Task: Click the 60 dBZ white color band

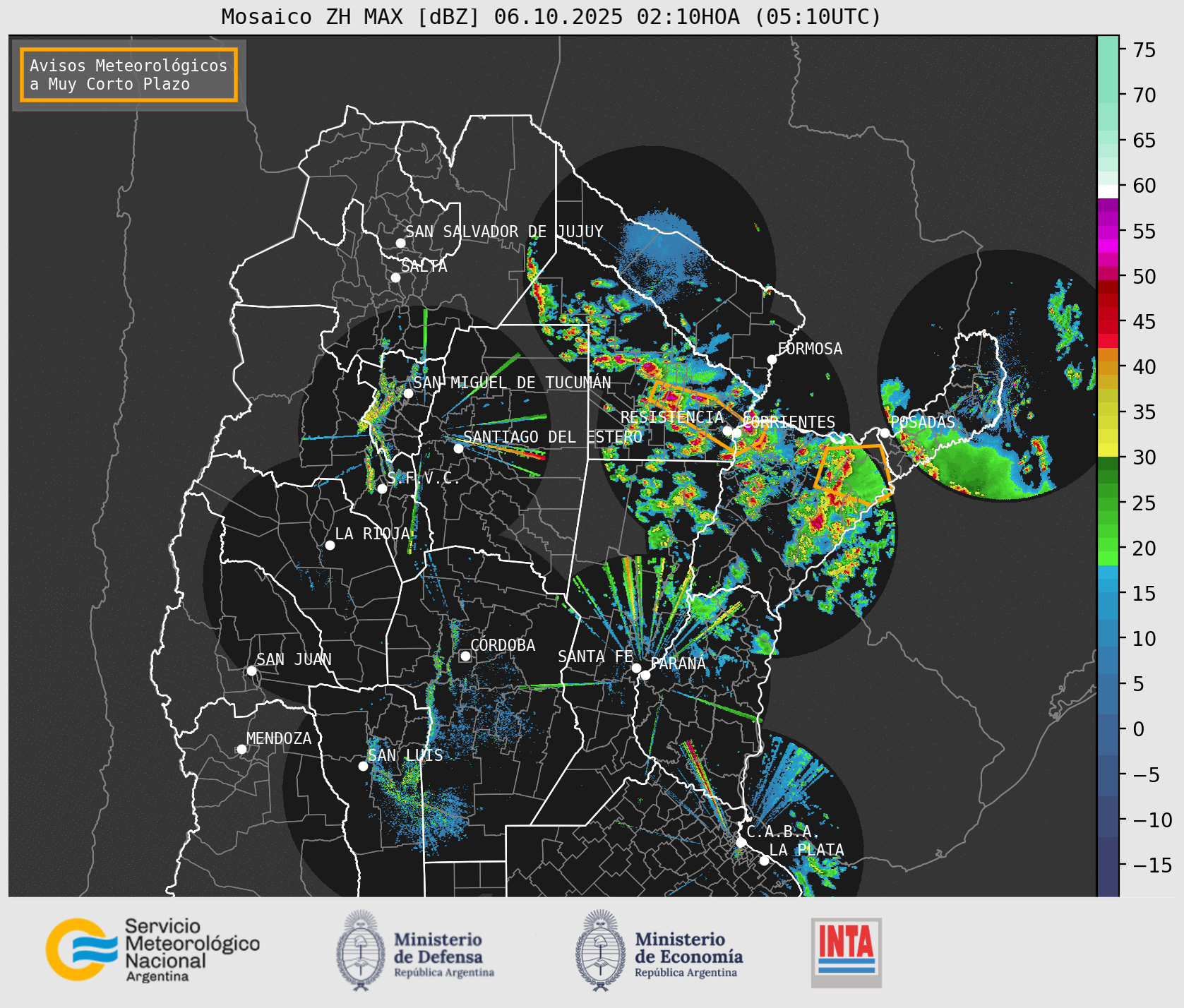Action: point(1108,191)
